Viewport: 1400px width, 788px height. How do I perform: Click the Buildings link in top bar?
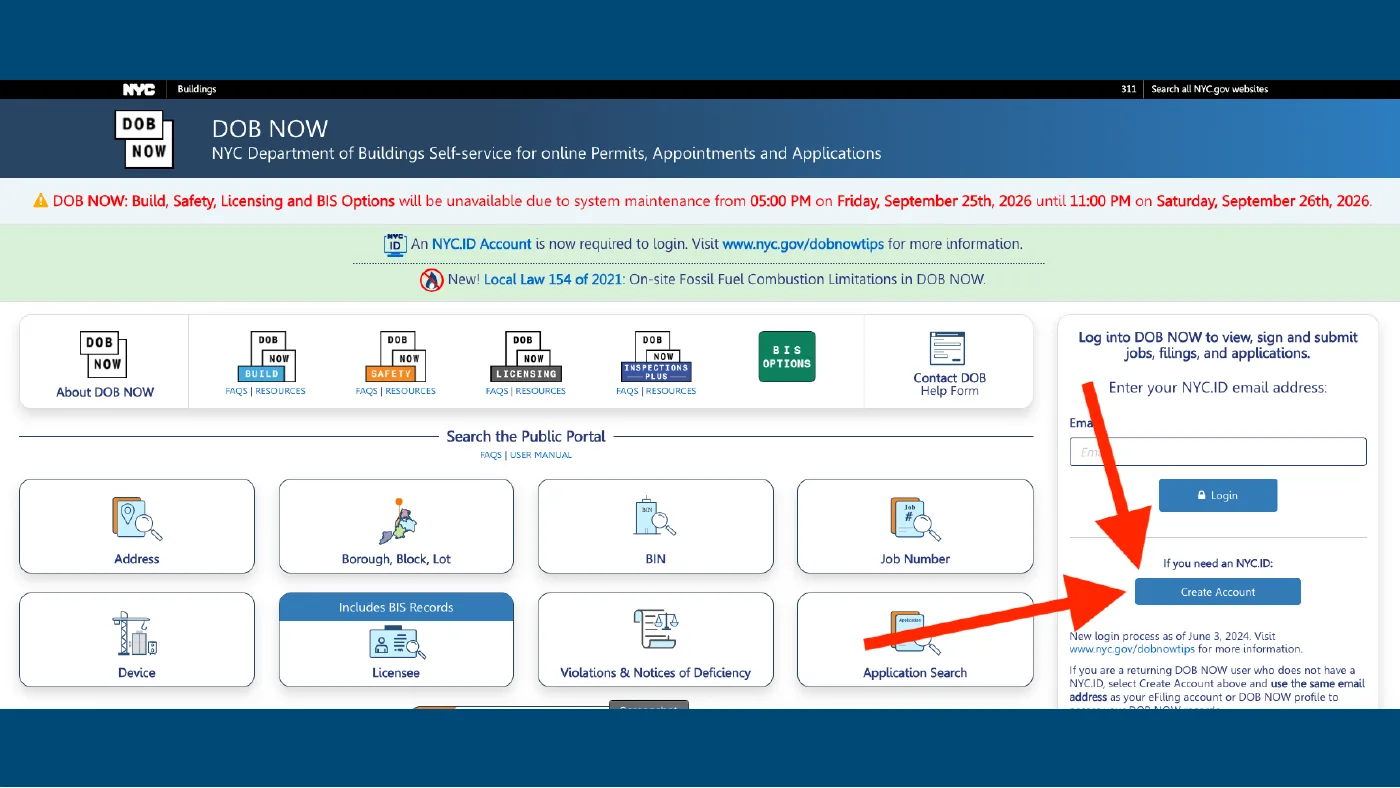[x=197, y=89]
